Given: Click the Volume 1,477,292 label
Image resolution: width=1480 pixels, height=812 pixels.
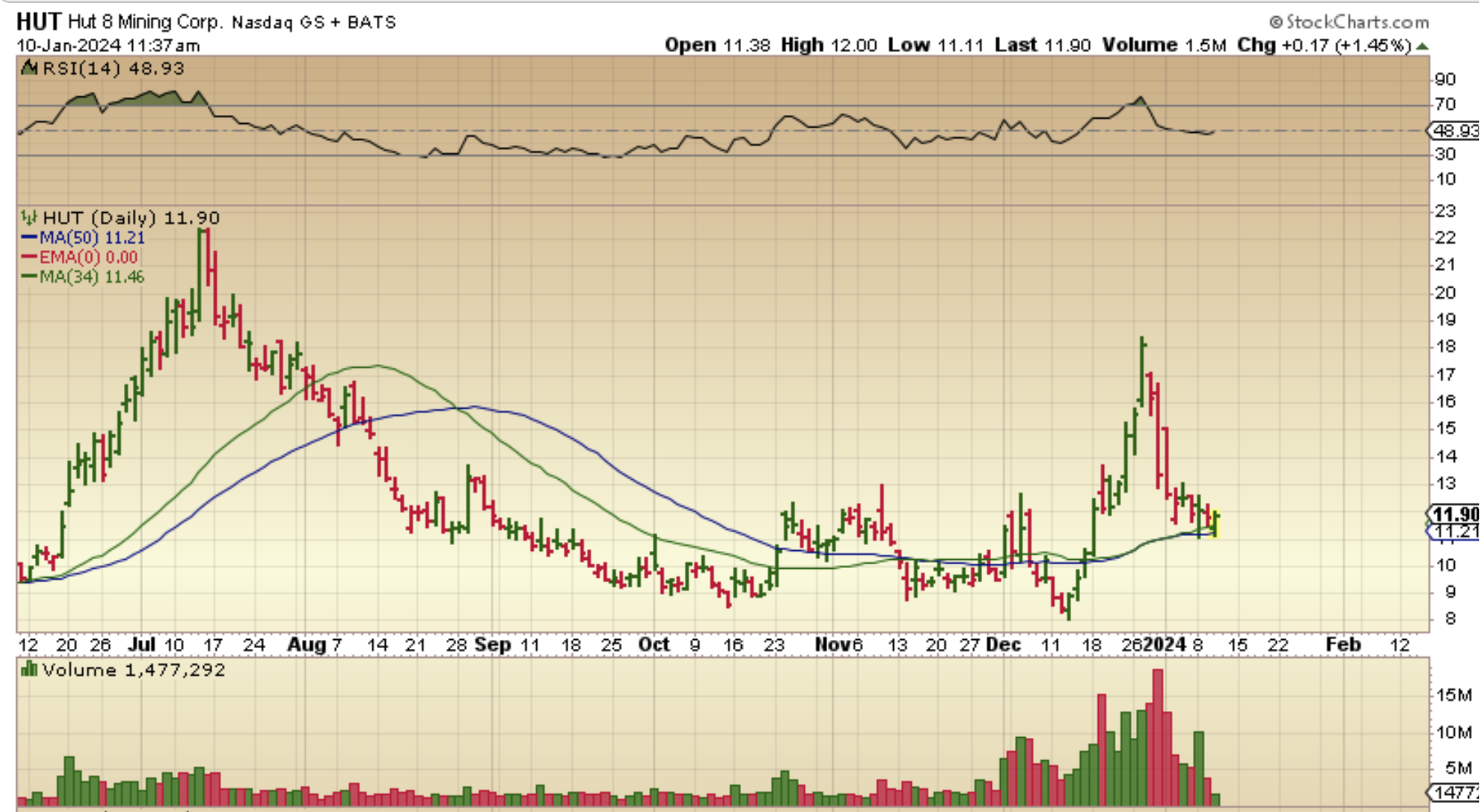Looking at the screenshot, I should point(134,670).
